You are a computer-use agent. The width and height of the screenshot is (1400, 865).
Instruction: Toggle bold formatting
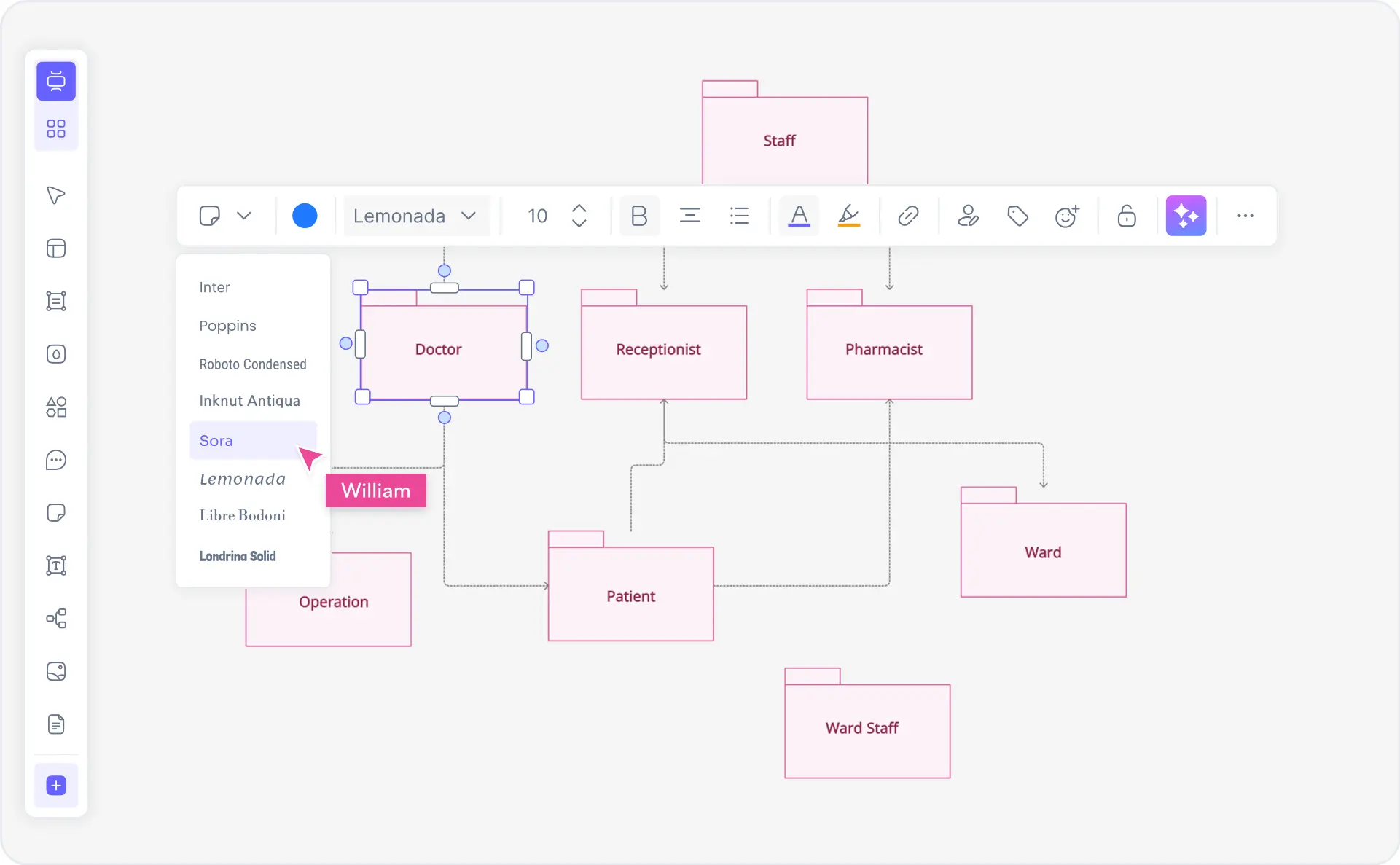coord(639,215)
